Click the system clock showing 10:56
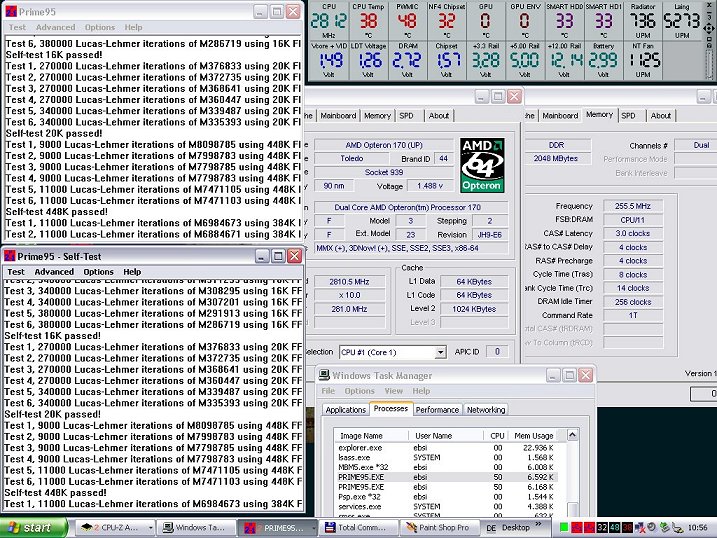Image resolution: width=717 pixels, height=538 pixels. coord(697,527)
